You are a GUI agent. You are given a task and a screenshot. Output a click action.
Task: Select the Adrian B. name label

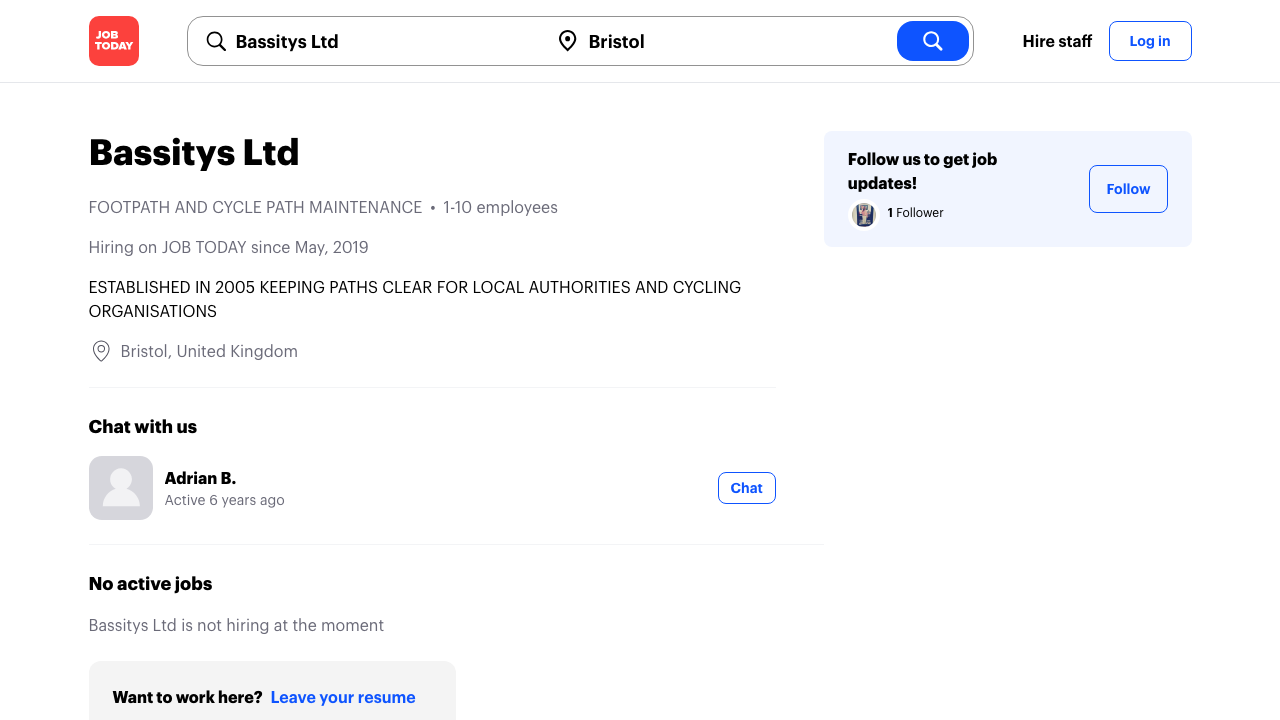(200, 478)
